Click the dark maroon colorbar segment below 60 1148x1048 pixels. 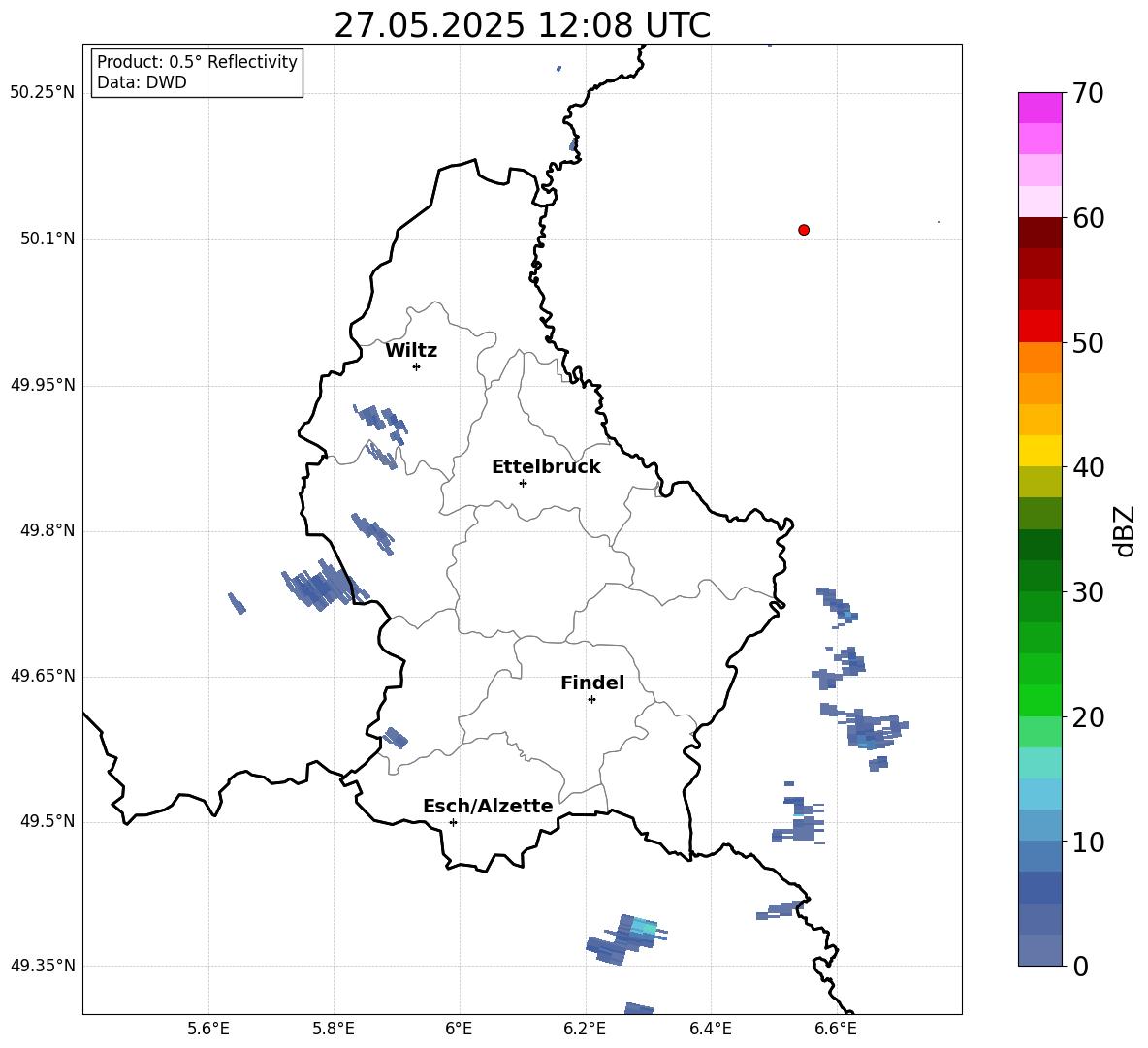[x=1039, y=233]
